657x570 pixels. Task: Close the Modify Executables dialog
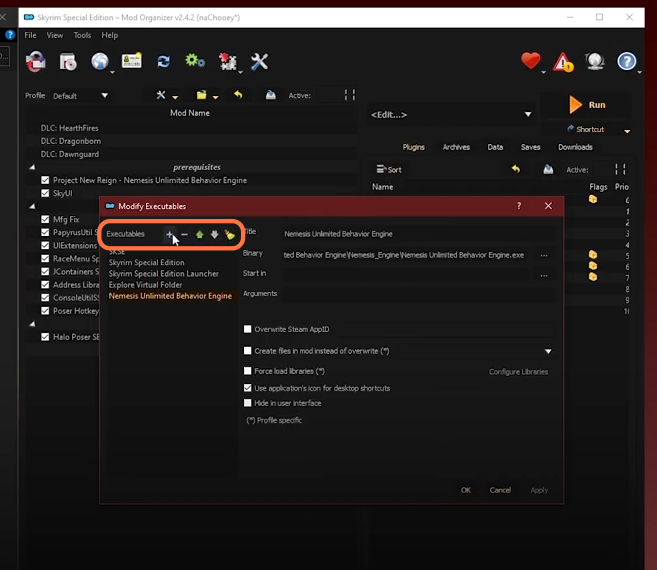pyautogui.click(x=548, y=206)
